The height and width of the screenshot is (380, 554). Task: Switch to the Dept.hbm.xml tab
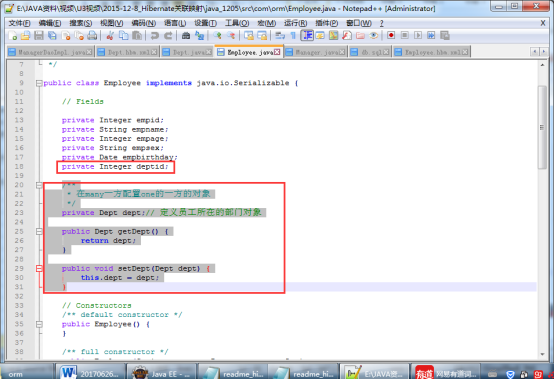pyautogui.click(x=127, y=52)
